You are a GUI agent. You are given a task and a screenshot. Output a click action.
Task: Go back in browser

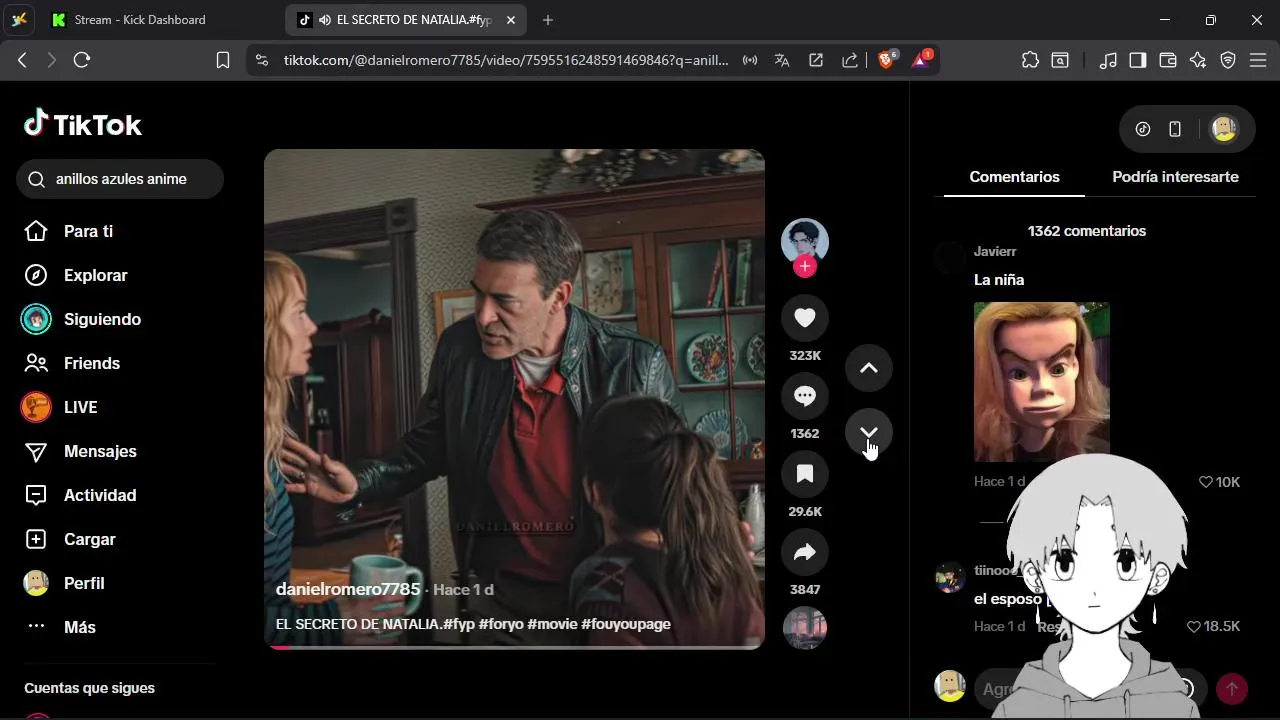pyautogui.click(x=22, y=60)
